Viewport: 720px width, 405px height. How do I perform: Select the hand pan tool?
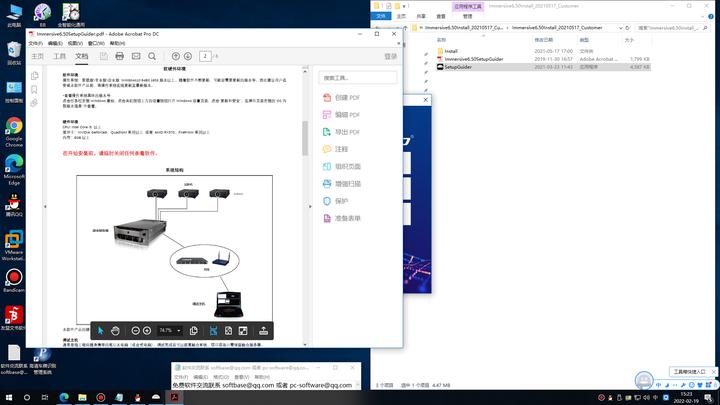116,330
